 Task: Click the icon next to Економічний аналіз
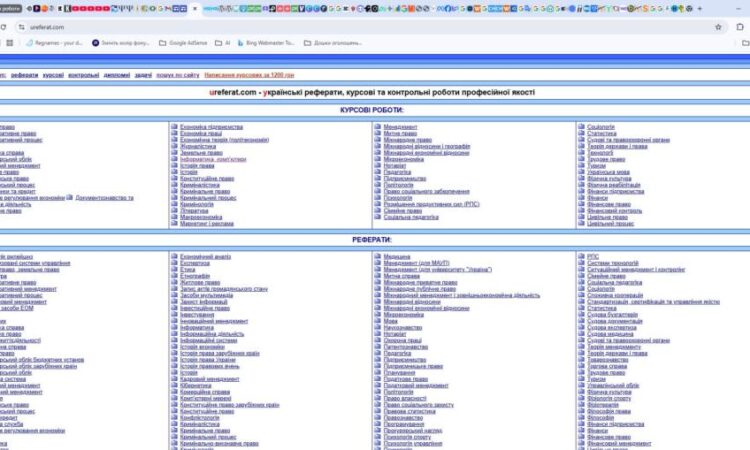[x=174, y=256]
